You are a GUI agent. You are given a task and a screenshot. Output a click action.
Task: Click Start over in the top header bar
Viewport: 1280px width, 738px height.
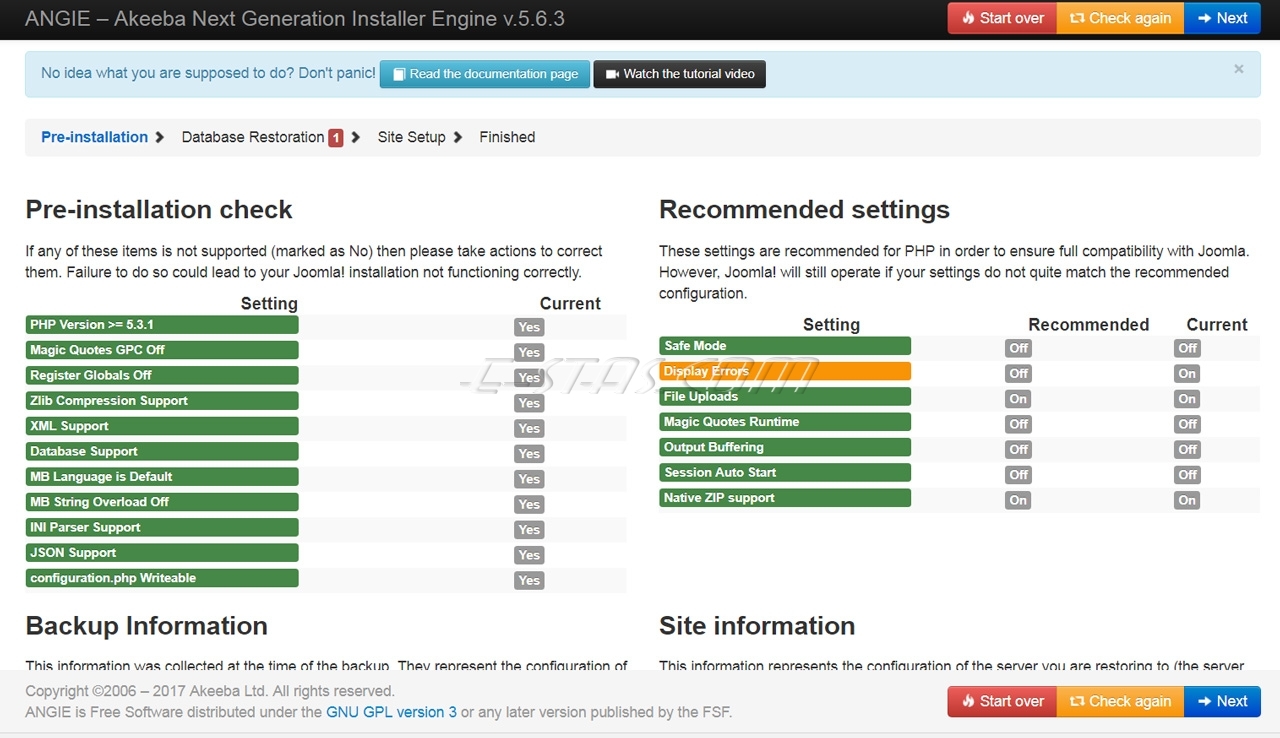pyautogui.click(x=1002, y=18)
